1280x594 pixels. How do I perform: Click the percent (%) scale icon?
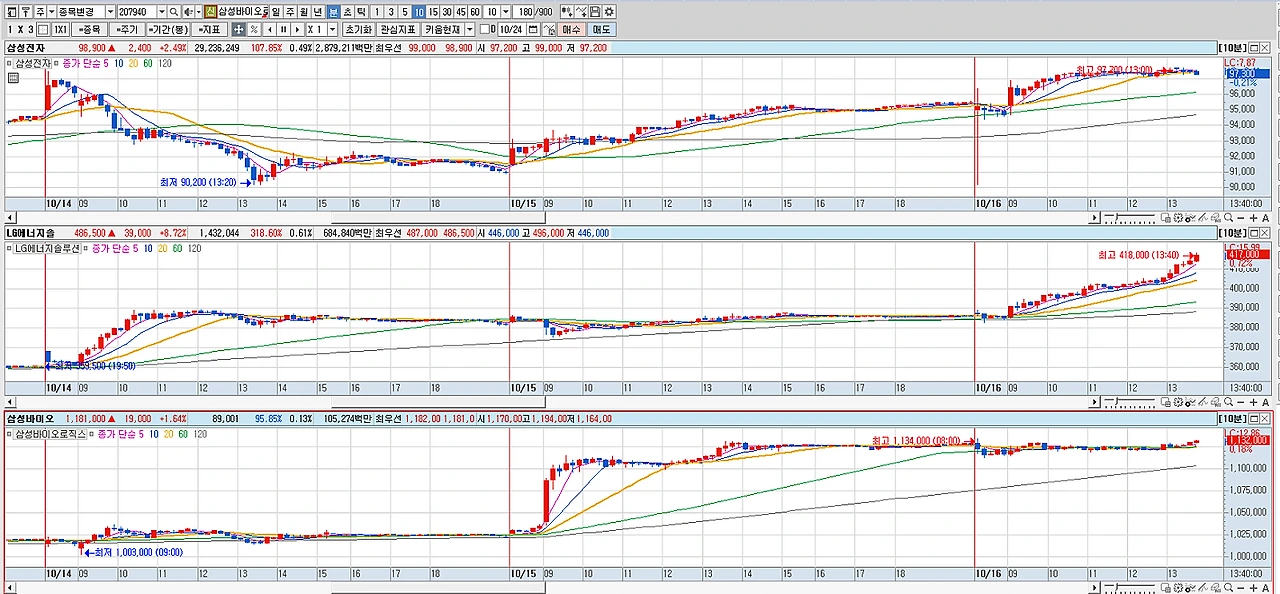(254, 29)
